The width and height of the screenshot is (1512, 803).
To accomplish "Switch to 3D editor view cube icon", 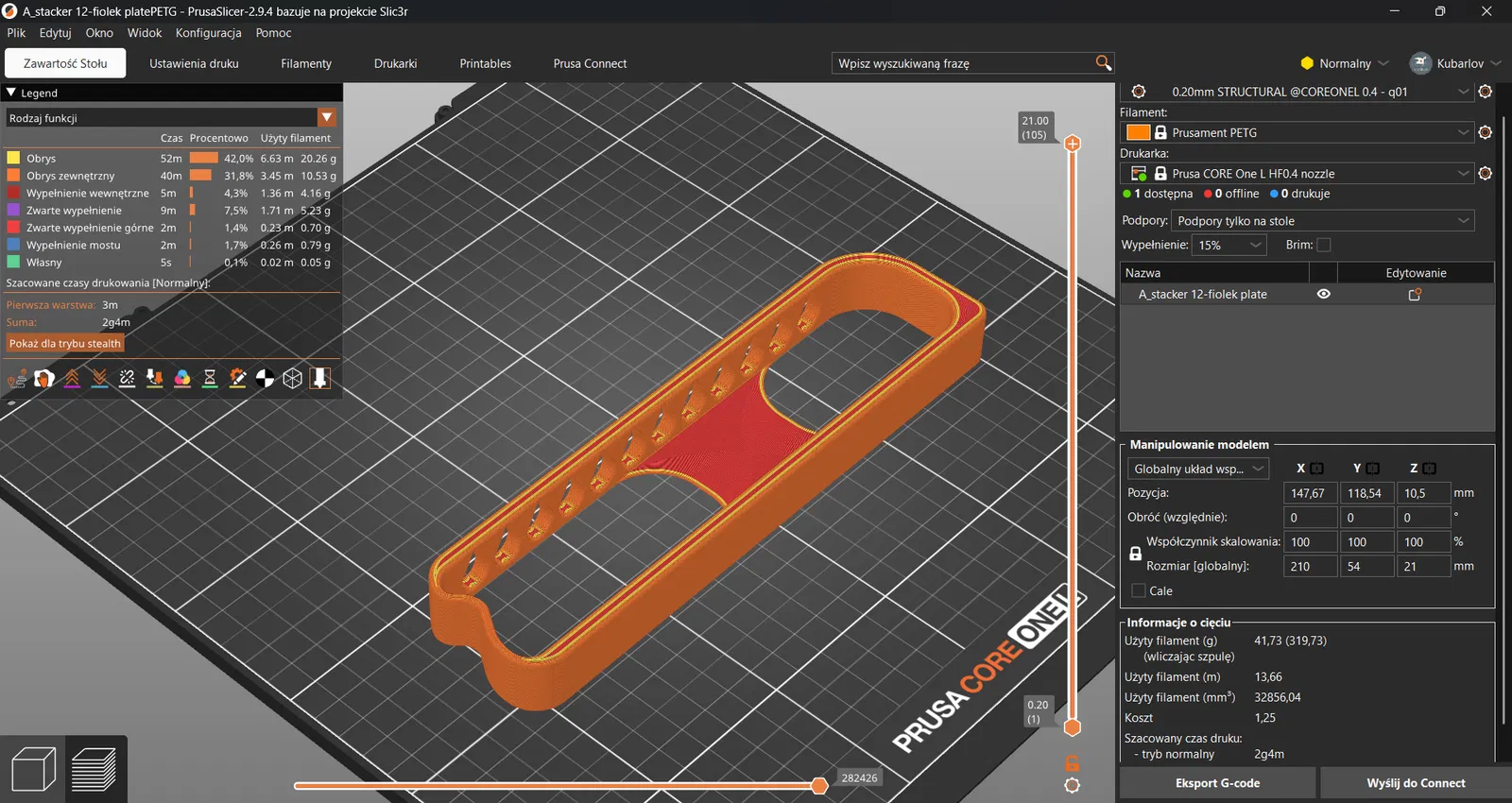I will tap(34, 769).
